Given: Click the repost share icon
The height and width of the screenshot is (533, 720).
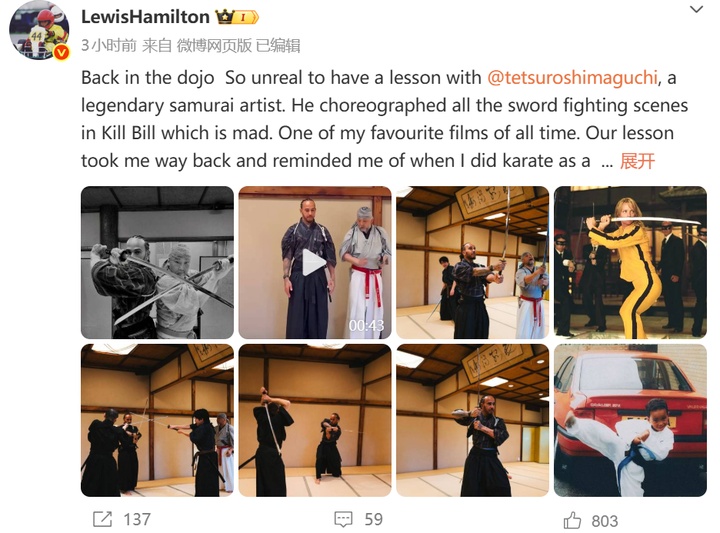Looking at the screenshot, I should click(x=102, y=519).
